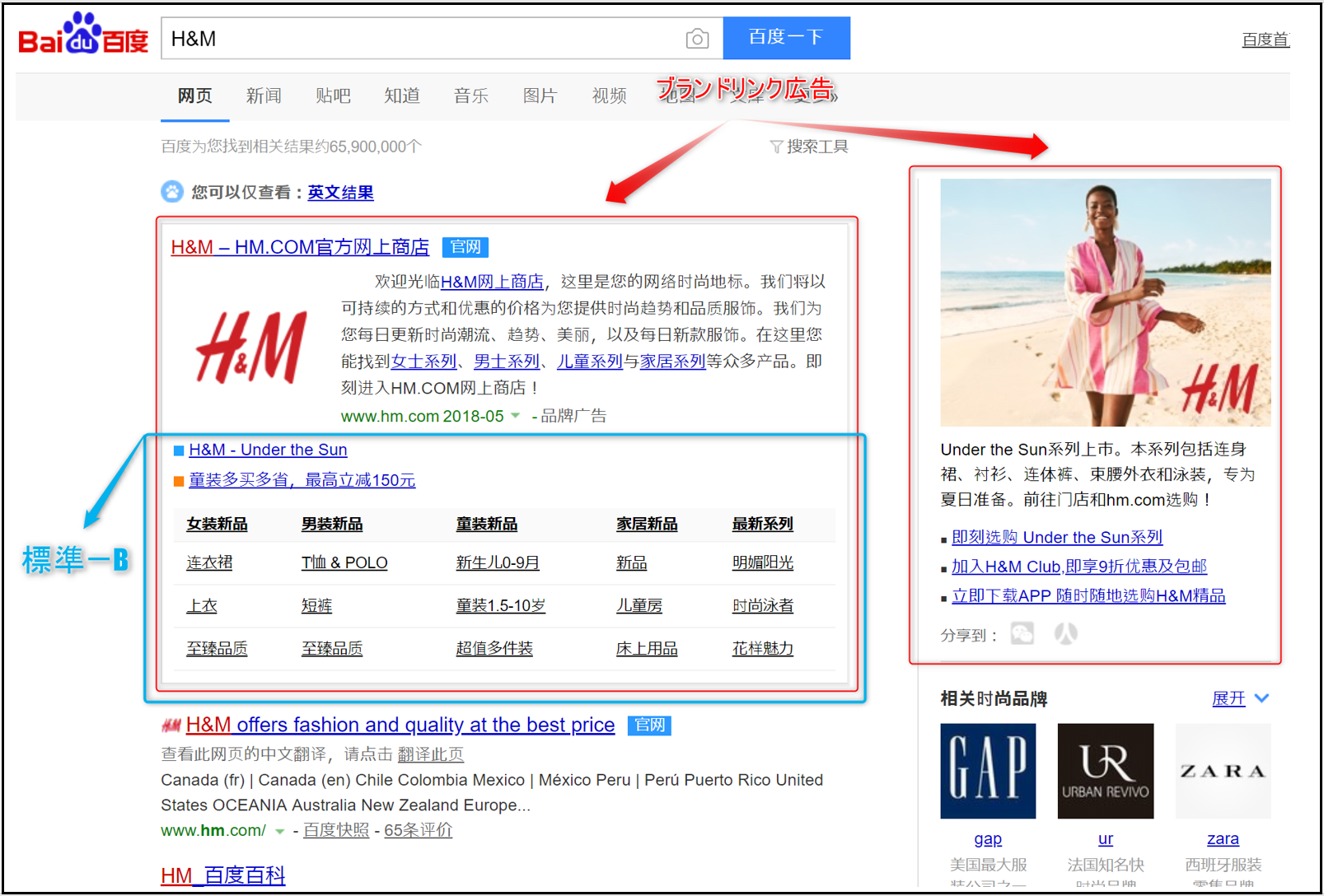Click the H&M search input field
The height and width of the screenshot is (896, 1324).
point(420,39)
